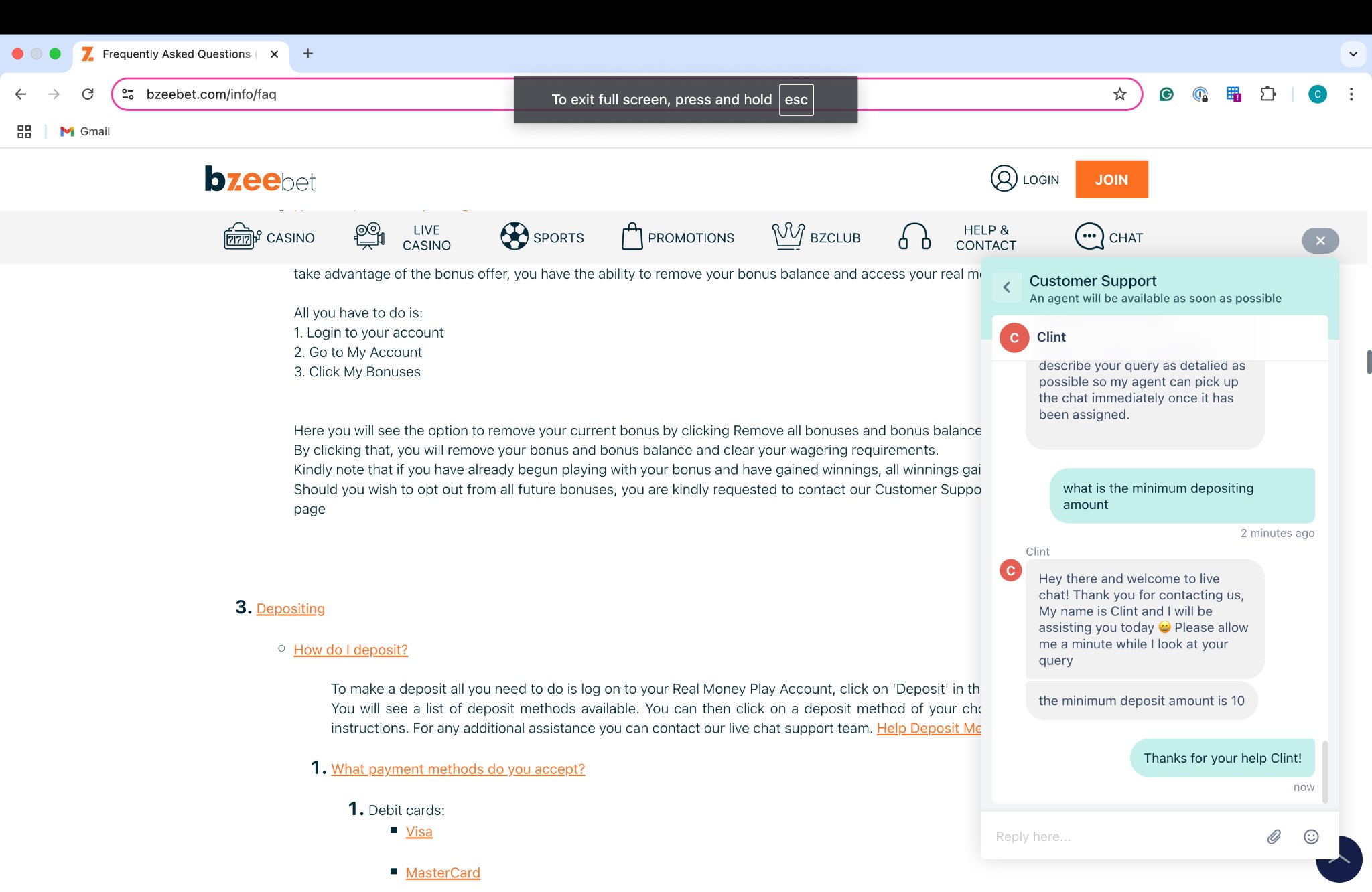The height and width of the screenshot is (892, 1372).
Task: Click the HELP & CONTACT menu item
Action: [x=985, y=238]
